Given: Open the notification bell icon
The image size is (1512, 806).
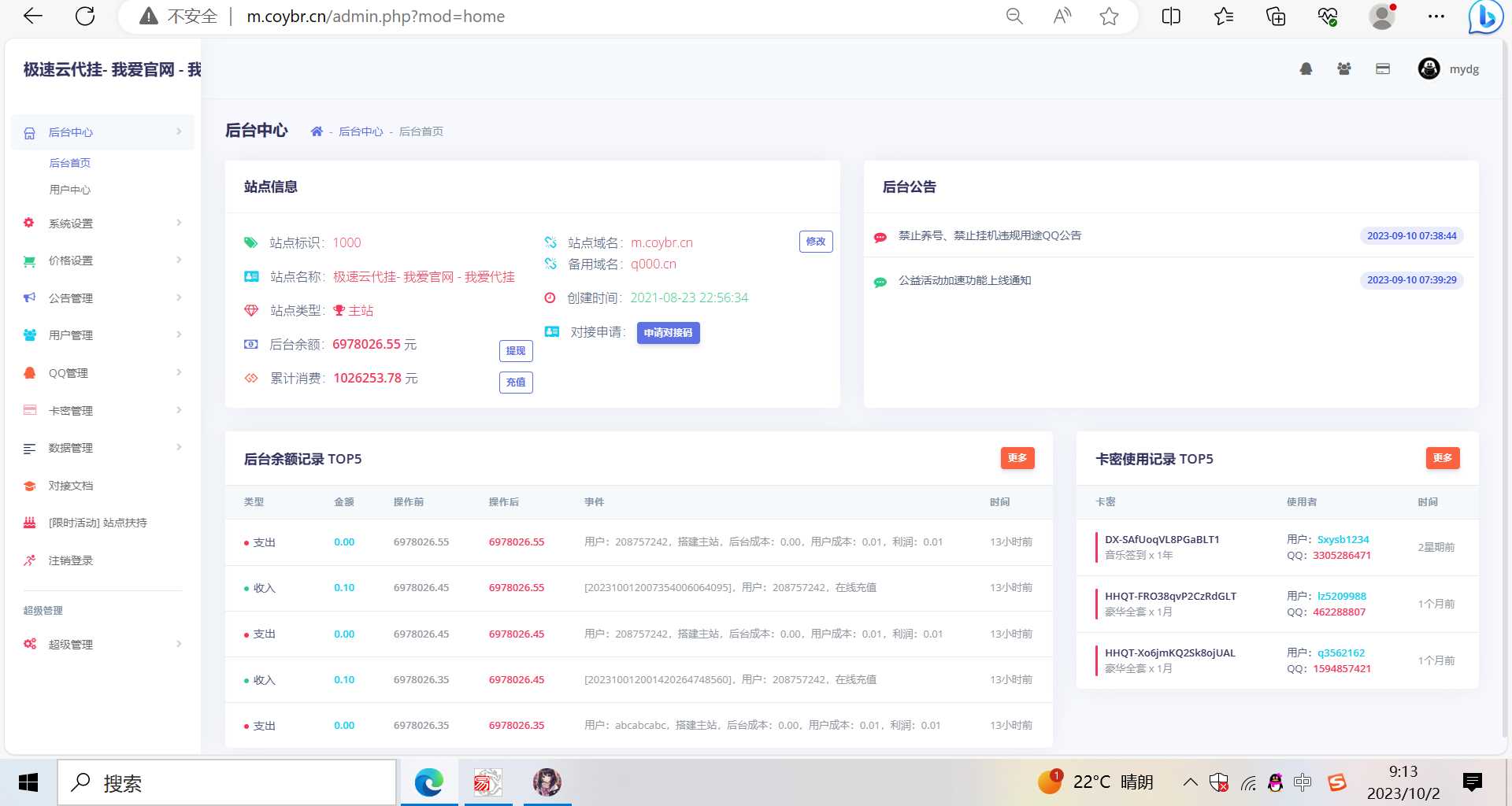Looking at the screenshot, I should [1306, 69].
